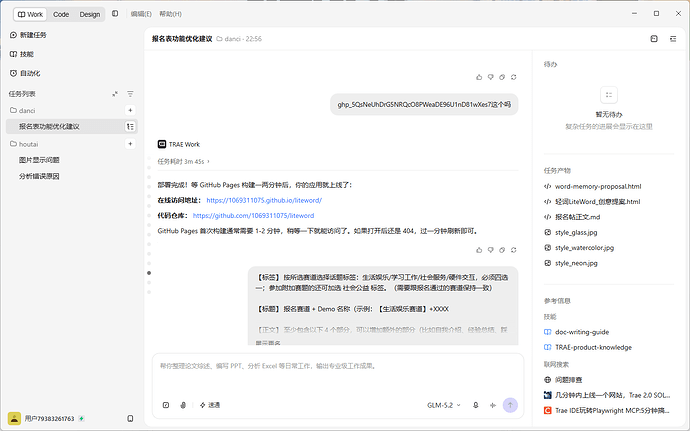Collapse the danci folder
Screen dimensions: 690x431
click(x=22, y=110)
